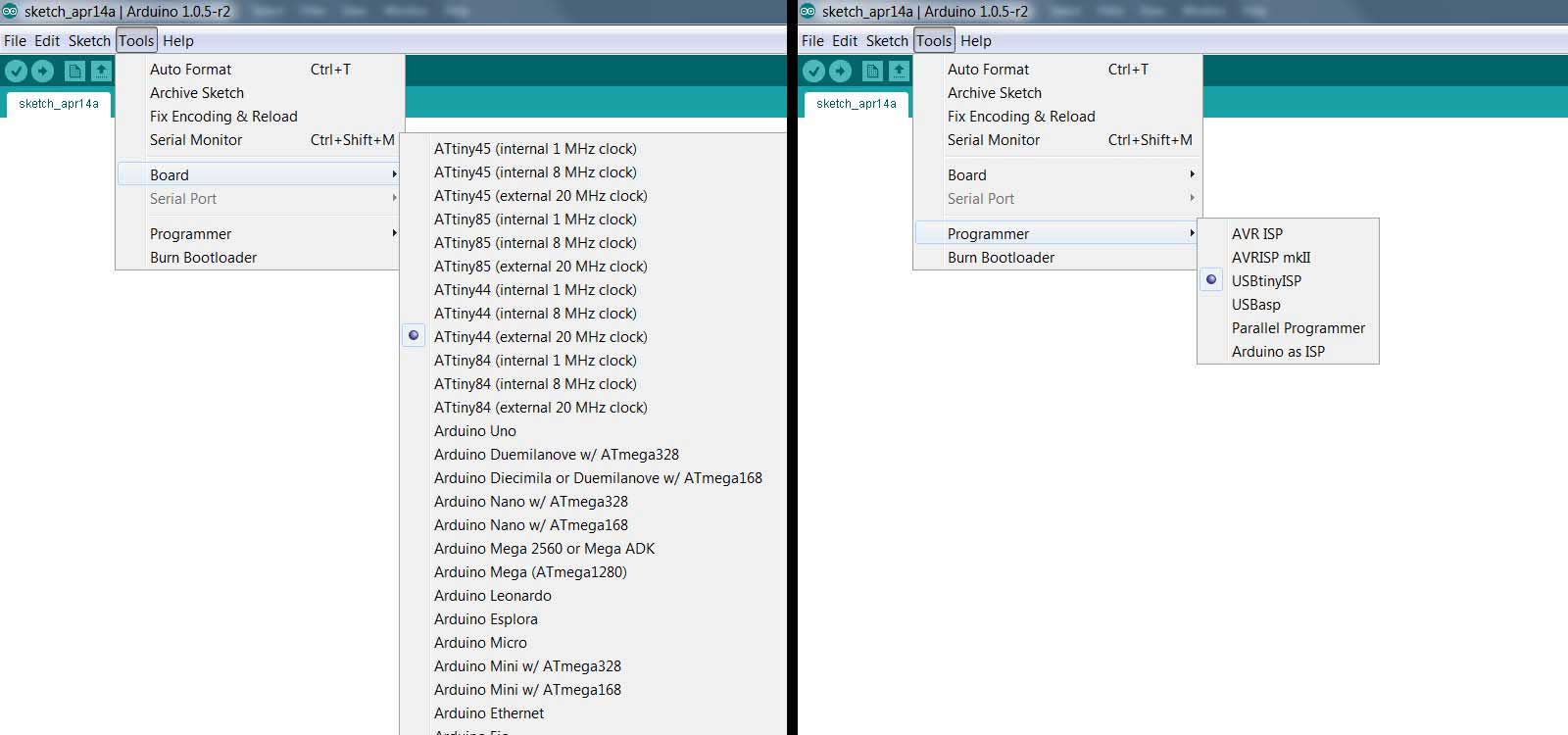Open Sketch menu in right window
This screenshot has height=735, width=1568.
(887, 41)
